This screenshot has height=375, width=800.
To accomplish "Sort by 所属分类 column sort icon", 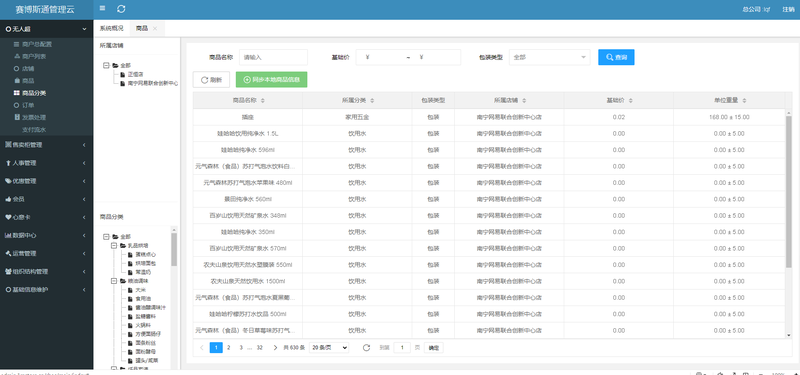I will tap(372, 101).
